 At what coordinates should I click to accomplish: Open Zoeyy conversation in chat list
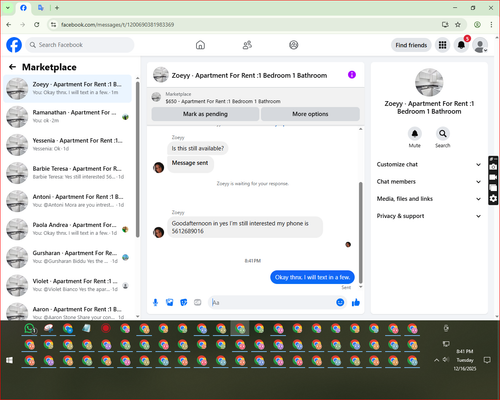68,89
